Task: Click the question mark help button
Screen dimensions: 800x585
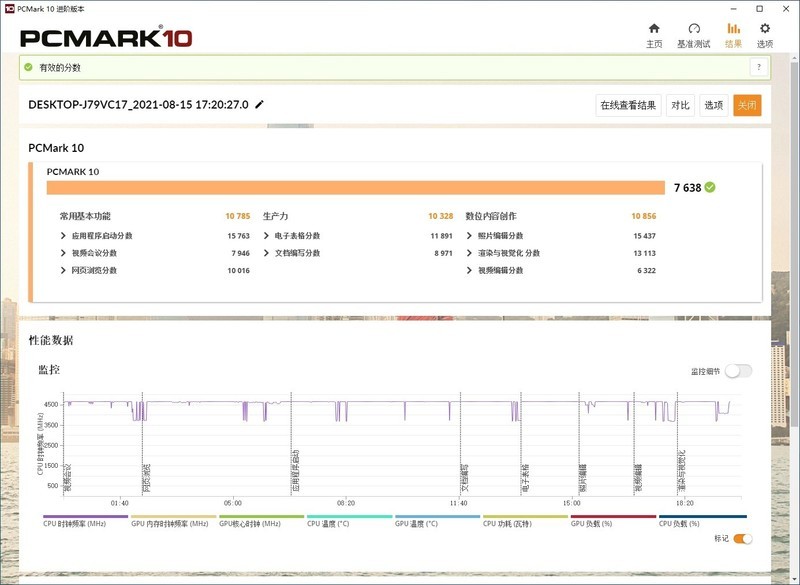Action: point(759,67)
